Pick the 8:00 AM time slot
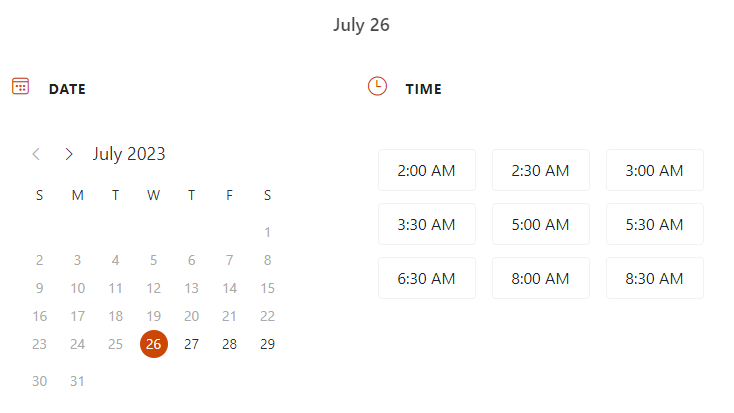The width and height of the screenshot is (734, 413). [541, 278]
